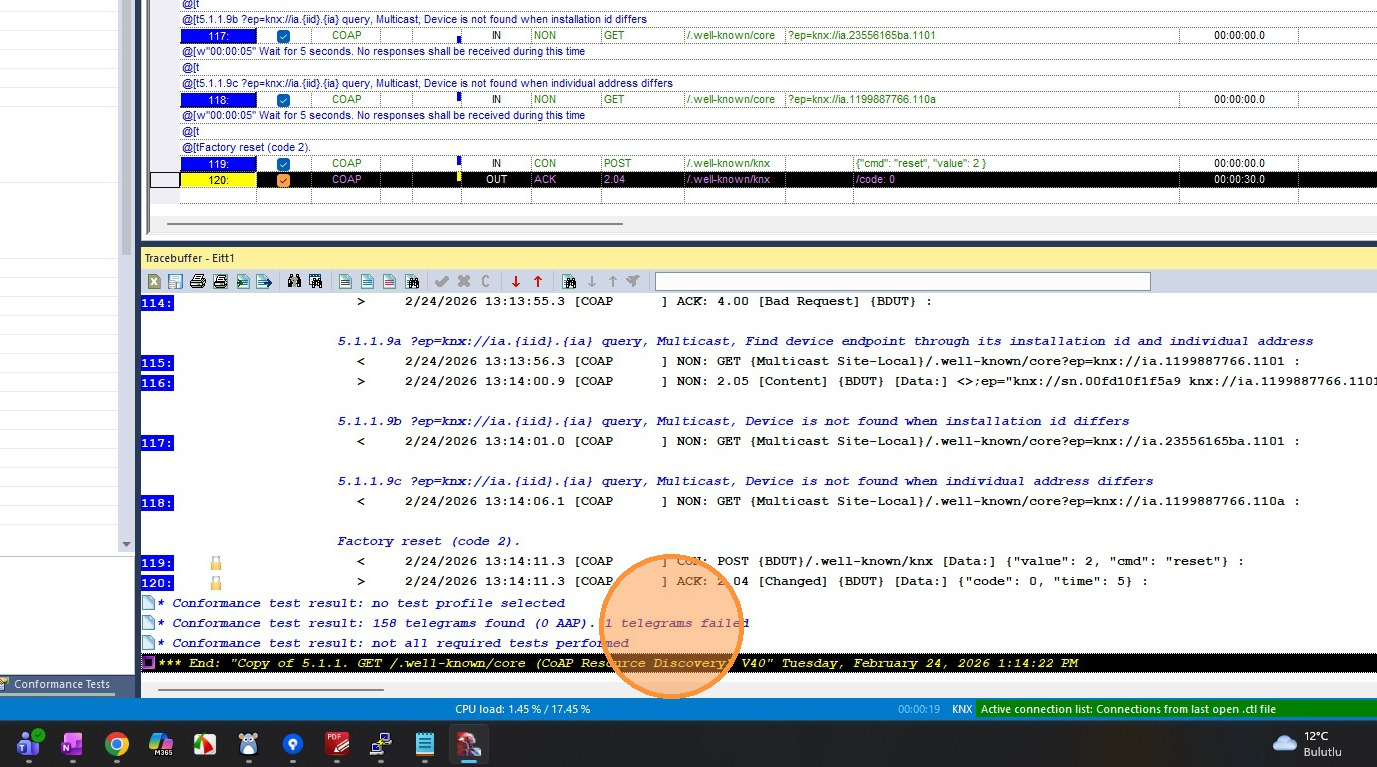Jump to next failure with red down arrow

[516, 282]
